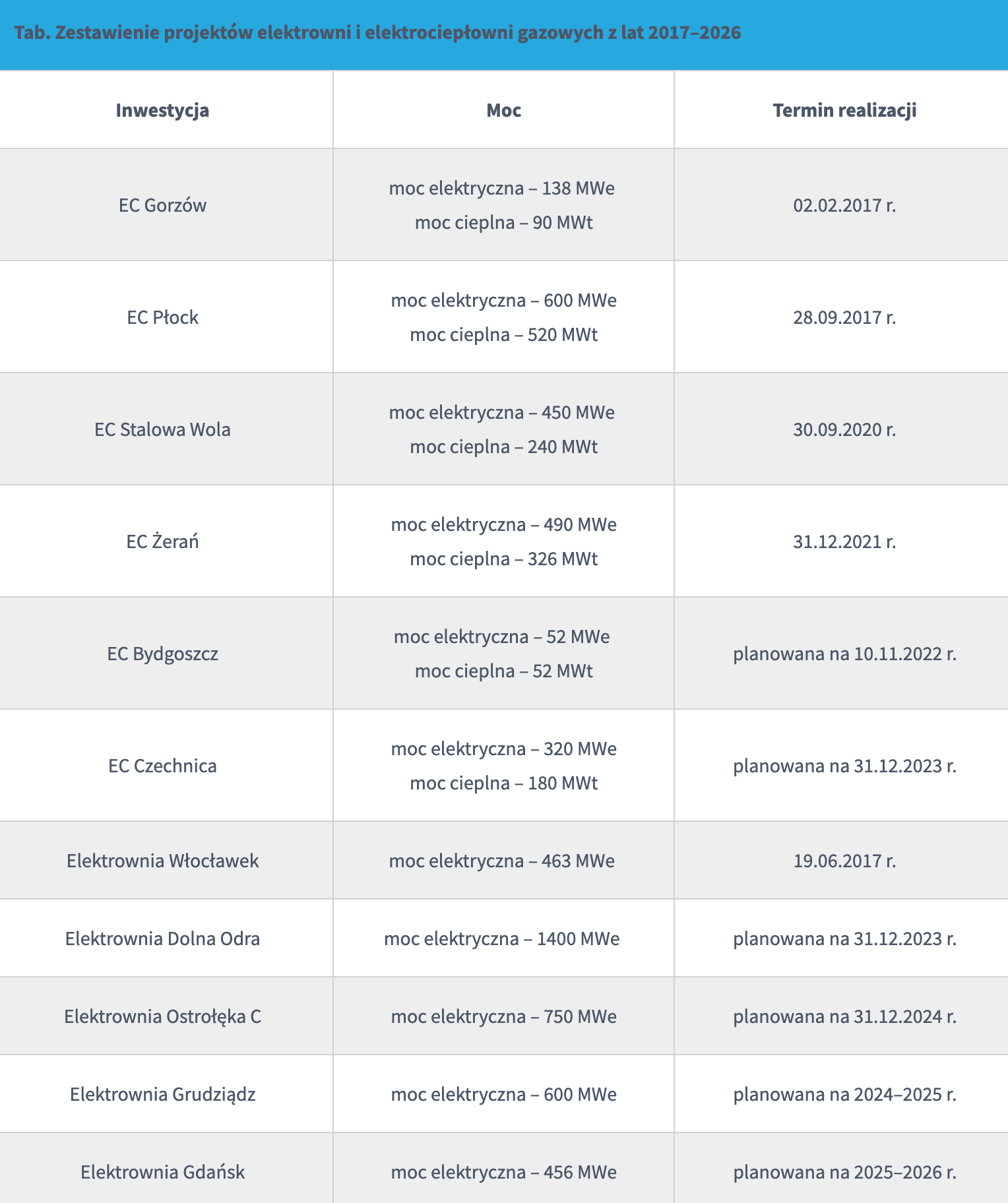Click the 'moc cieplna – 326 MWt' text
The image size is (1008, 1203).
503,559
